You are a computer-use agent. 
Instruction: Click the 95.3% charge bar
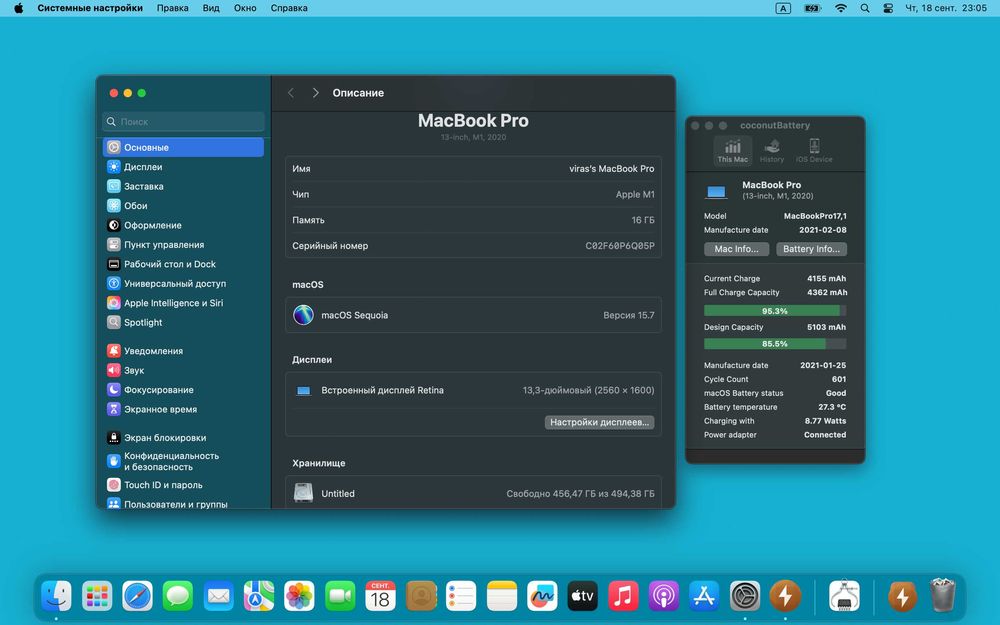775,311
